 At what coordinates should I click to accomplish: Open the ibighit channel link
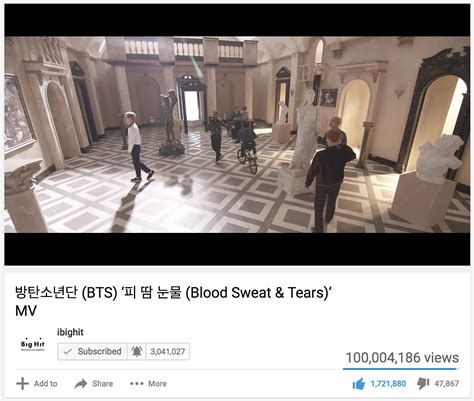coord(70,332)
